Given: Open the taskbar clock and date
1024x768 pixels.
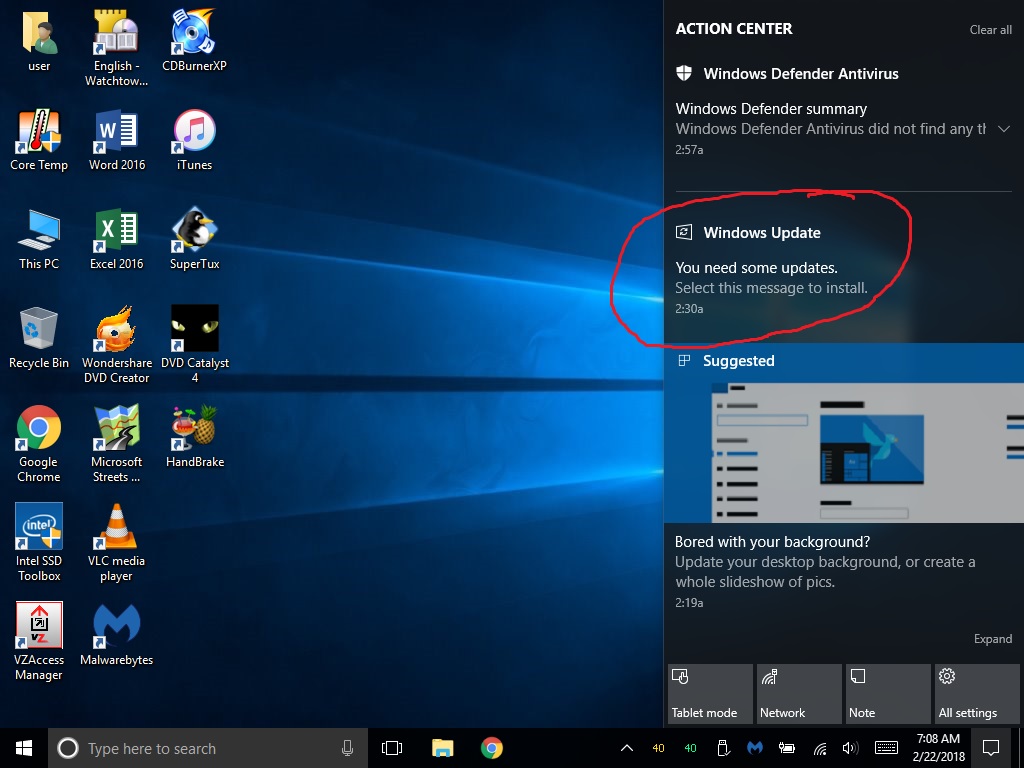Looking at the screenshot, I should point(938,748).
